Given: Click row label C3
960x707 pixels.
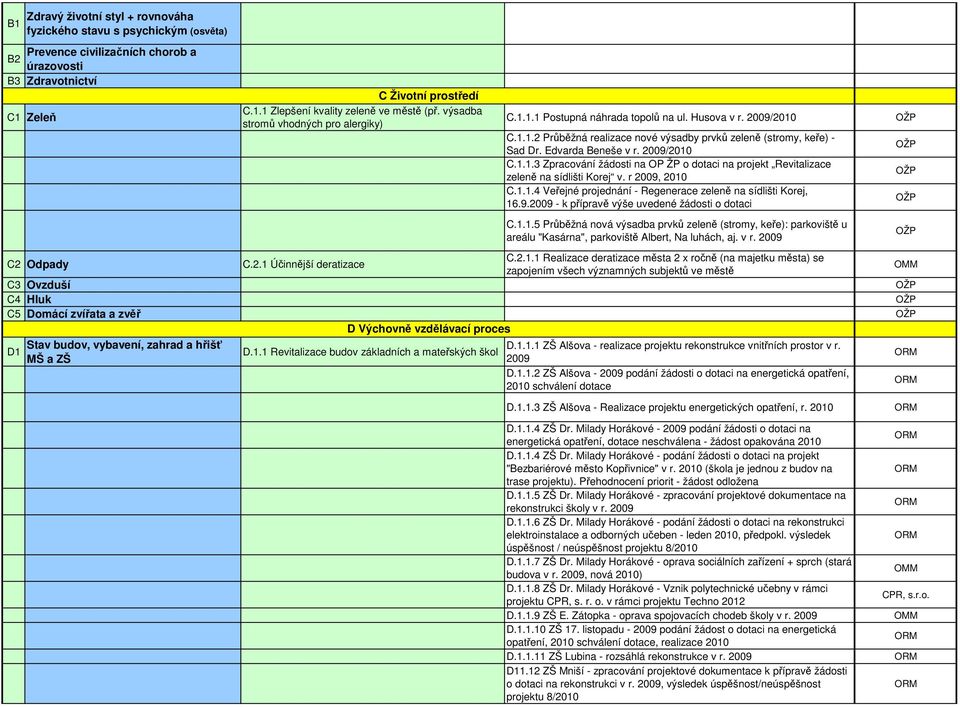Looking at the screenshot, I should tap(13, 285).
